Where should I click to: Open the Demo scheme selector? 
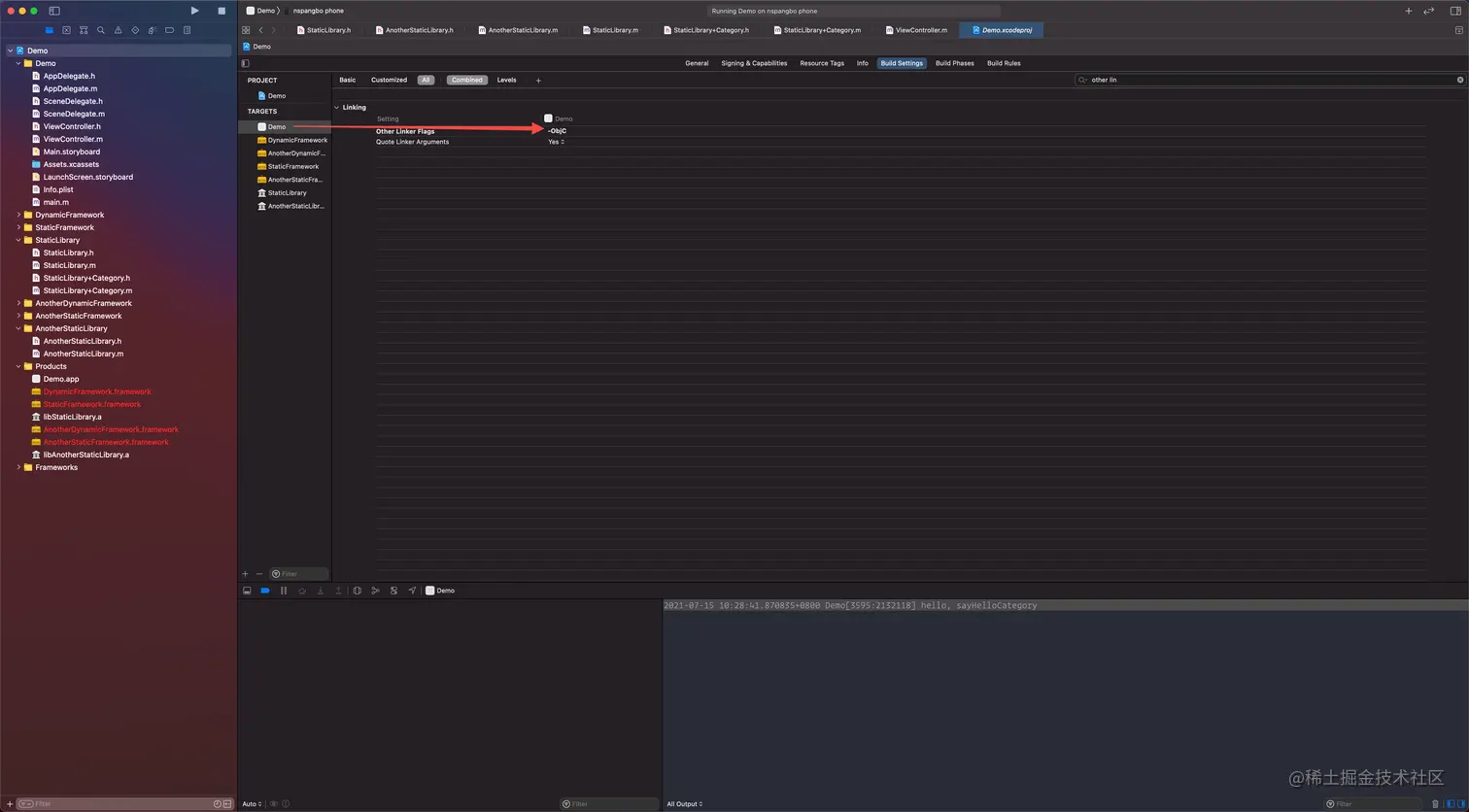(261, 11)
